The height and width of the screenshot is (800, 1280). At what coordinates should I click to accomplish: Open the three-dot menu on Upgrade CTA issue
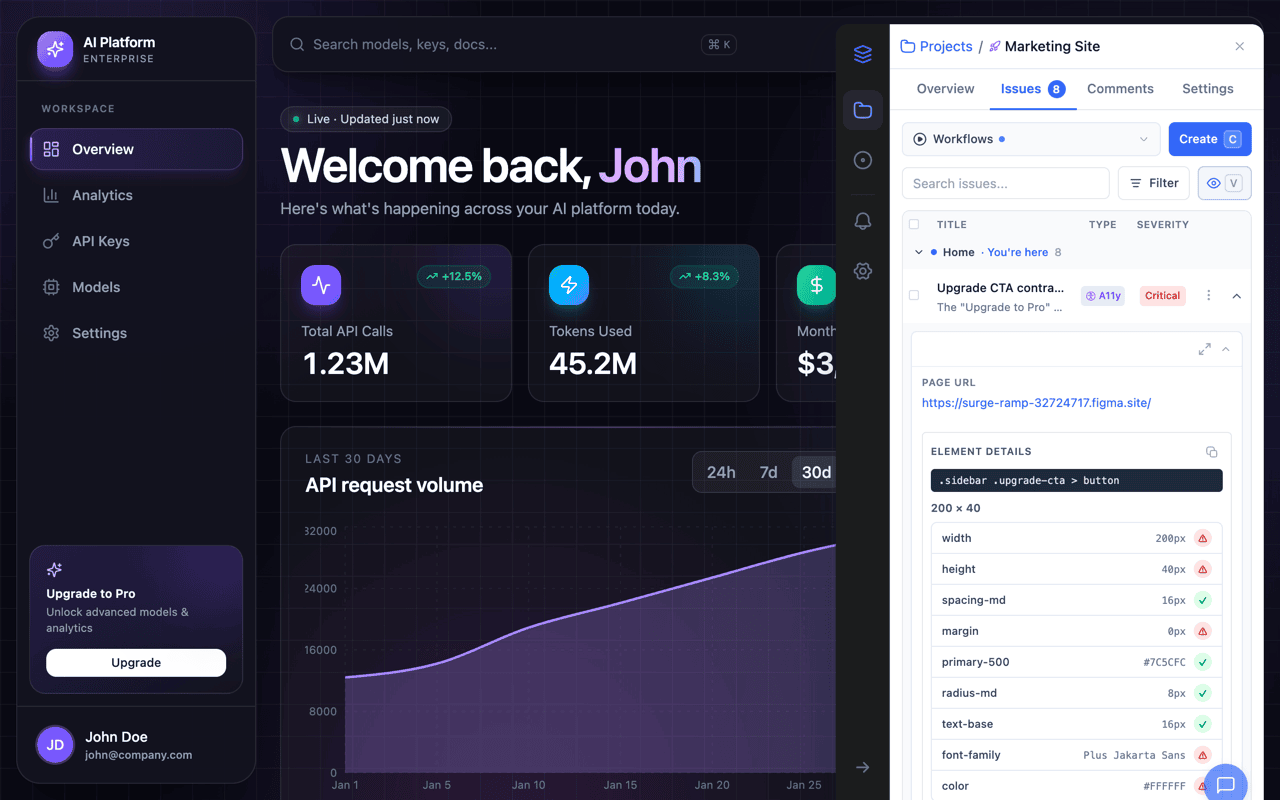click(x=1208, y=296)
